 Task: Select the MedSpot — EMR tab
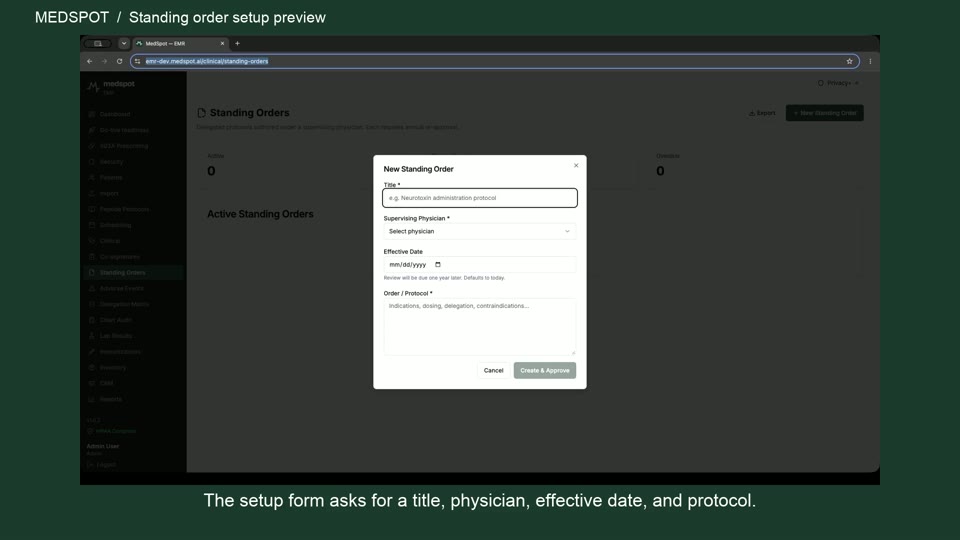[x=181, y=43]
